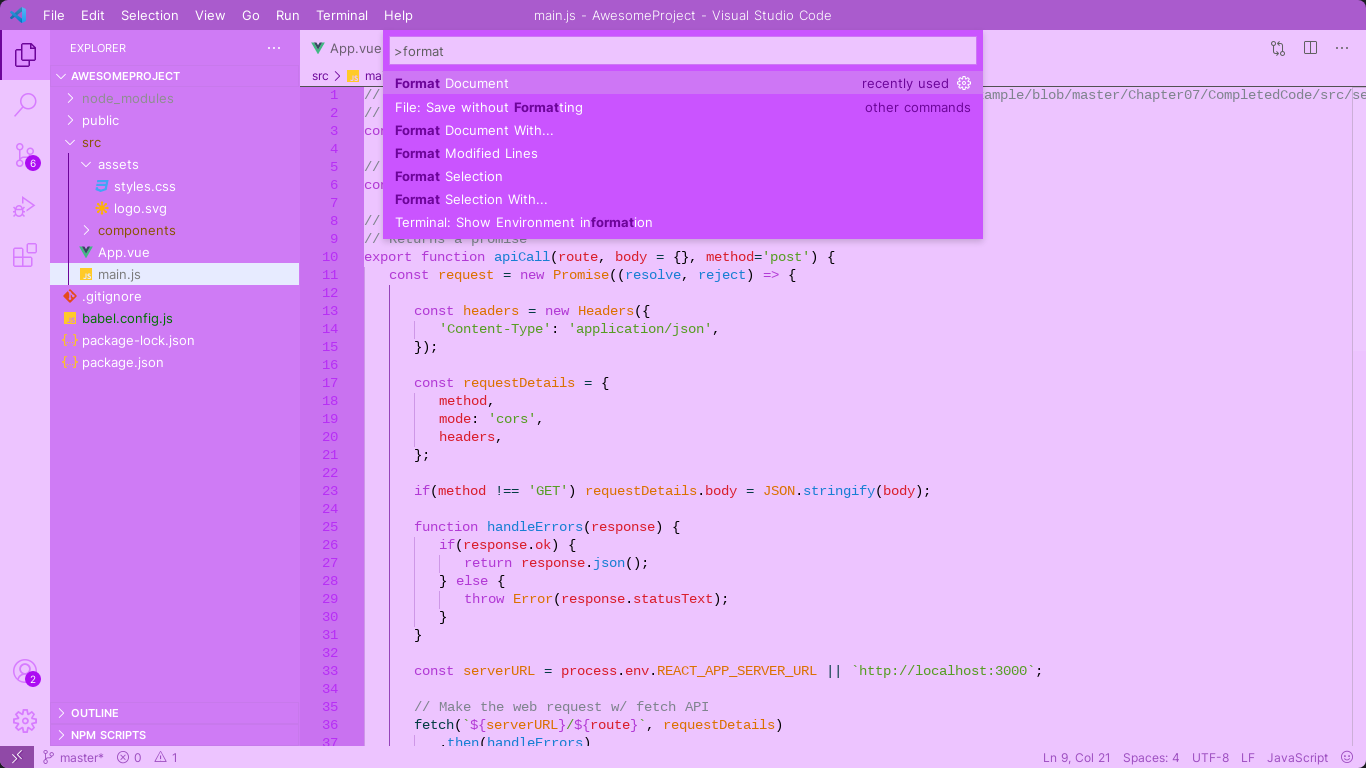Open the Terminal menu
This screenshot has width=1366, height=768.
click(x=342, y=15)
